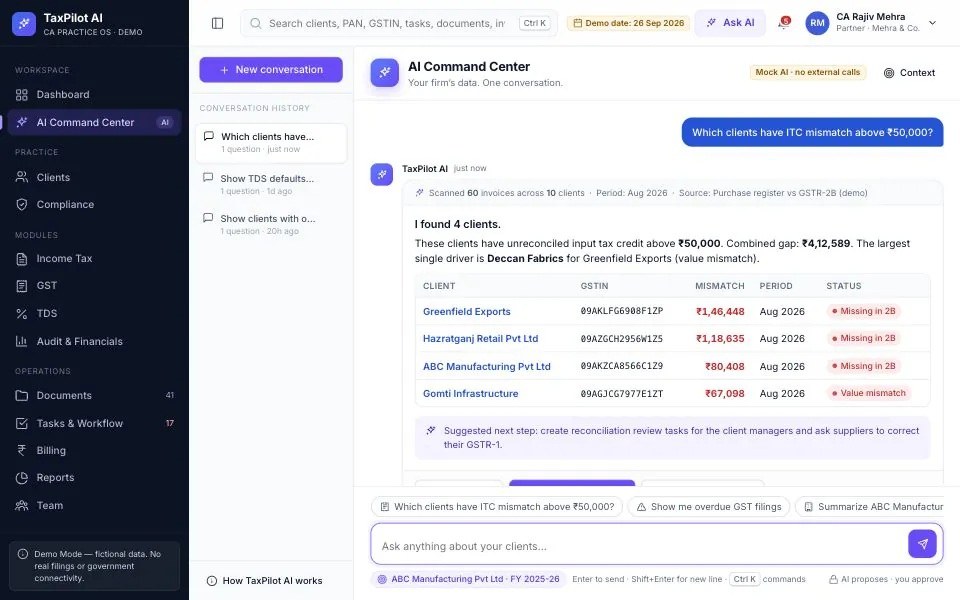Viewport: 960px width, 600px height.
Task: Click the Documents count badge 41
Action: (170, 396)
